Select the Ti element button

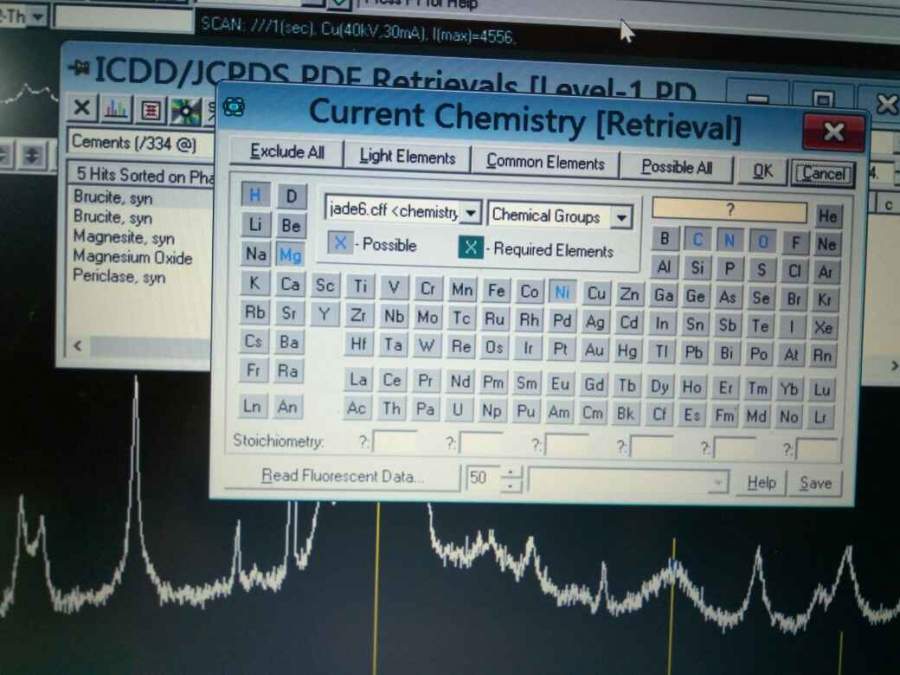coord(360,286)
